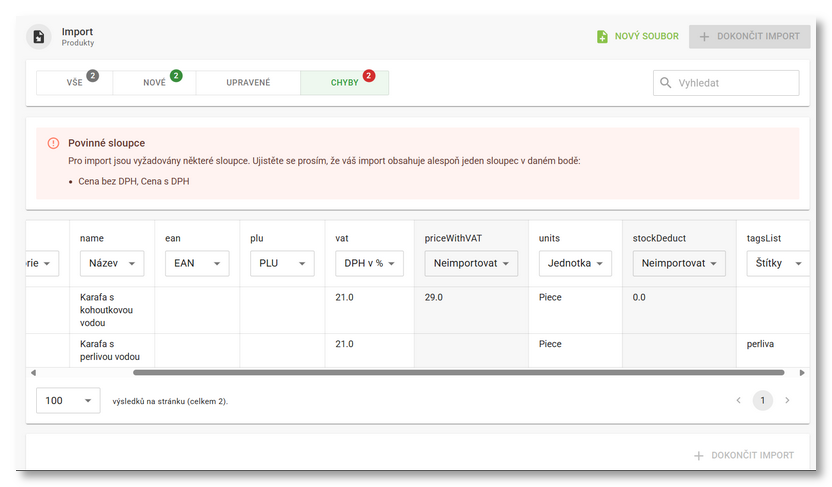Click the scrollbar left arrow

pos(33,373)
